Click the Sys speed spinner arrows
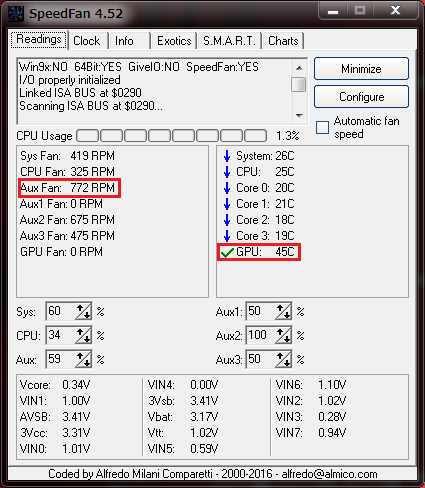Viewport: 425px width, 488px height. click(83, 312)
